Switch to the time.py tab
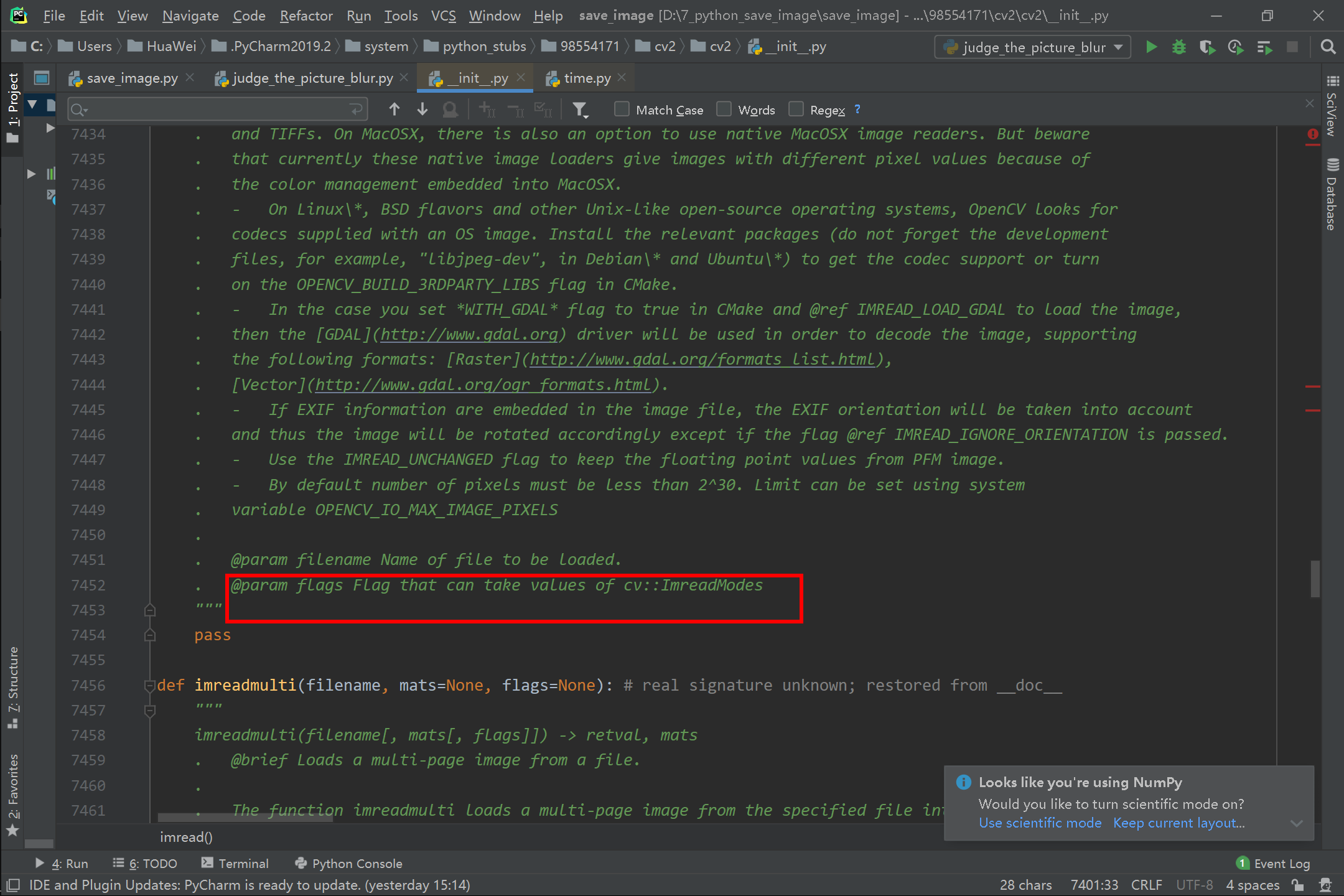 pos(587,78)
